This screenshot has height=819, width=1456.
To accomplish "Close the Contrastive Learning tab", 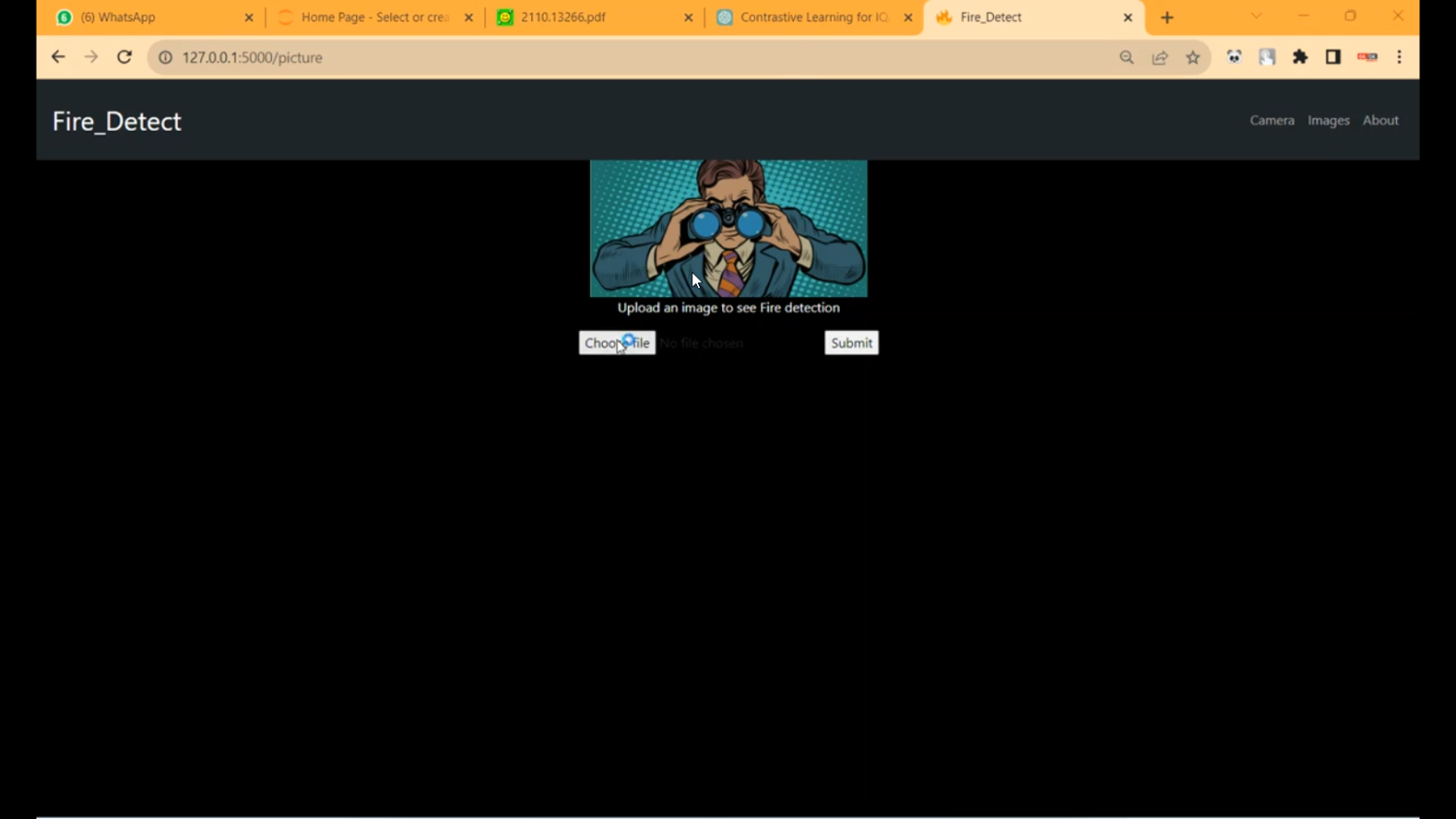I will pyautogui.click(x=909, y=17).
